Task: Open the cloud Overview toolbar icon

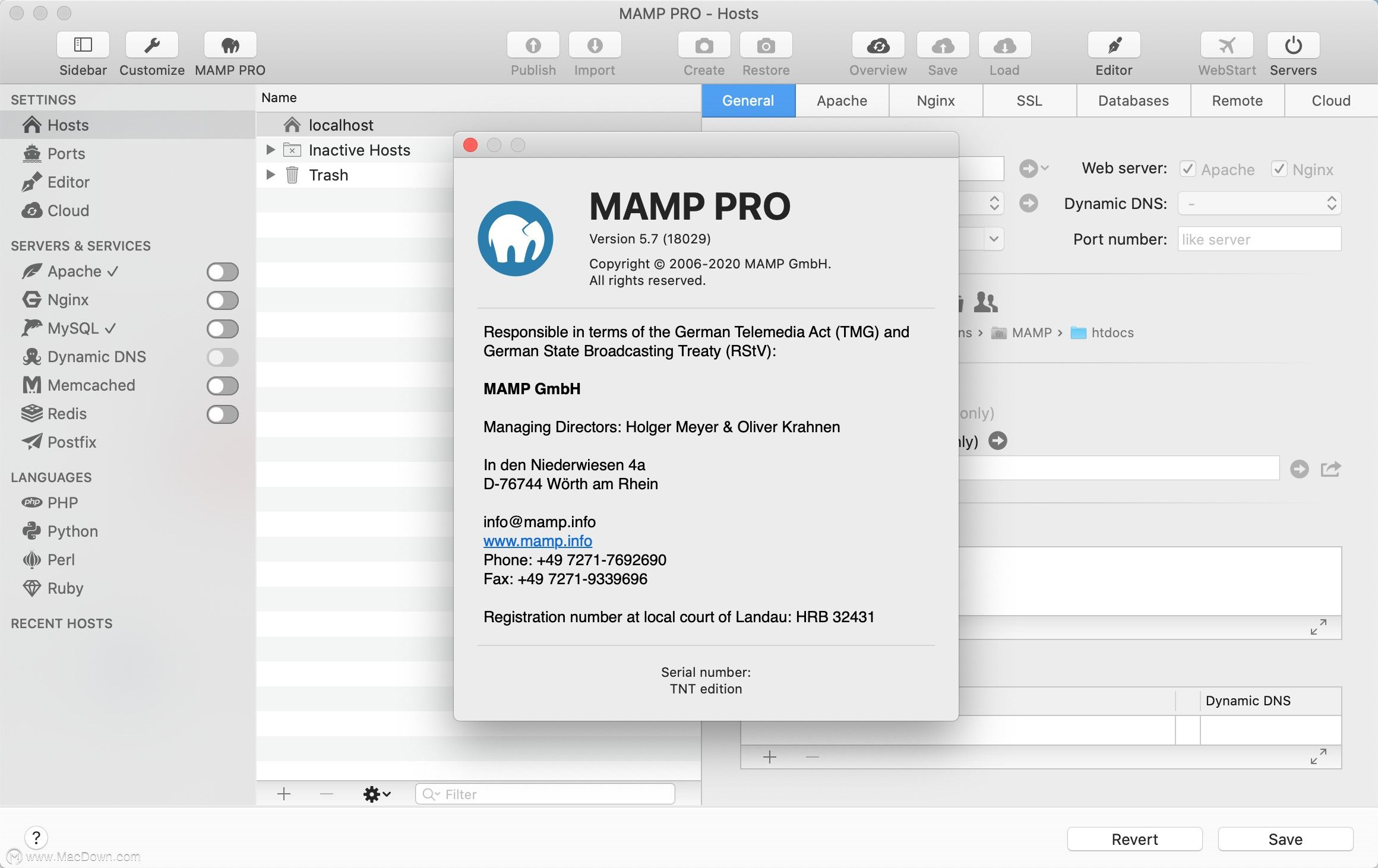Action: pos(878,45)
